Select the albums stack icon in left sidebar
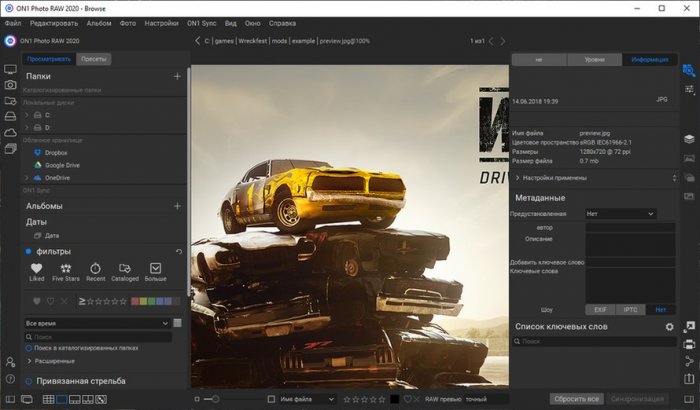Image resolution: width=700 pixels, height=410 pixels. click(10, 149)
